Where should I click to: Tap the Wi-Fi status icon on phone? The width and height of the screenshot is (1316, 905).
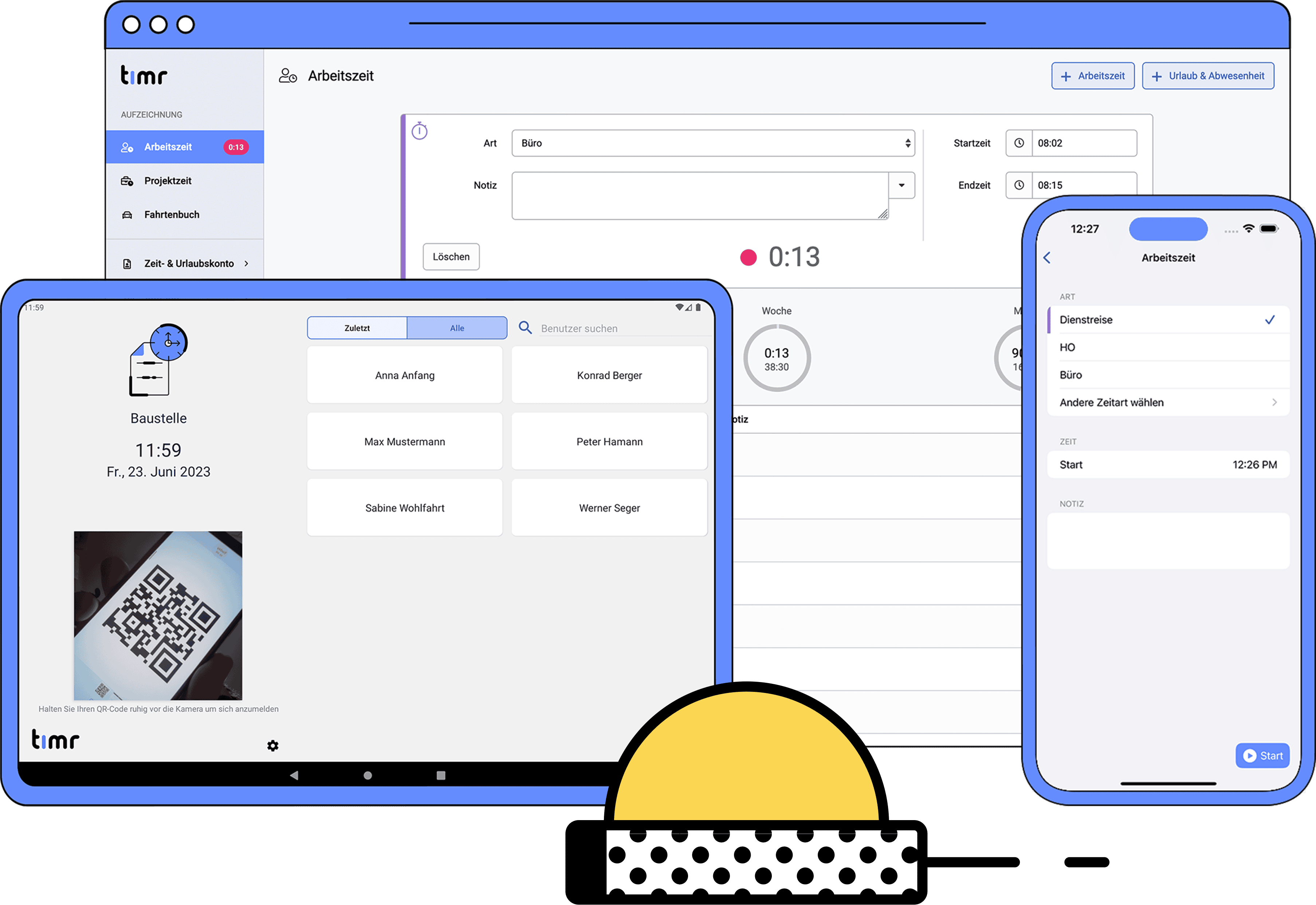coord(1249,228)
